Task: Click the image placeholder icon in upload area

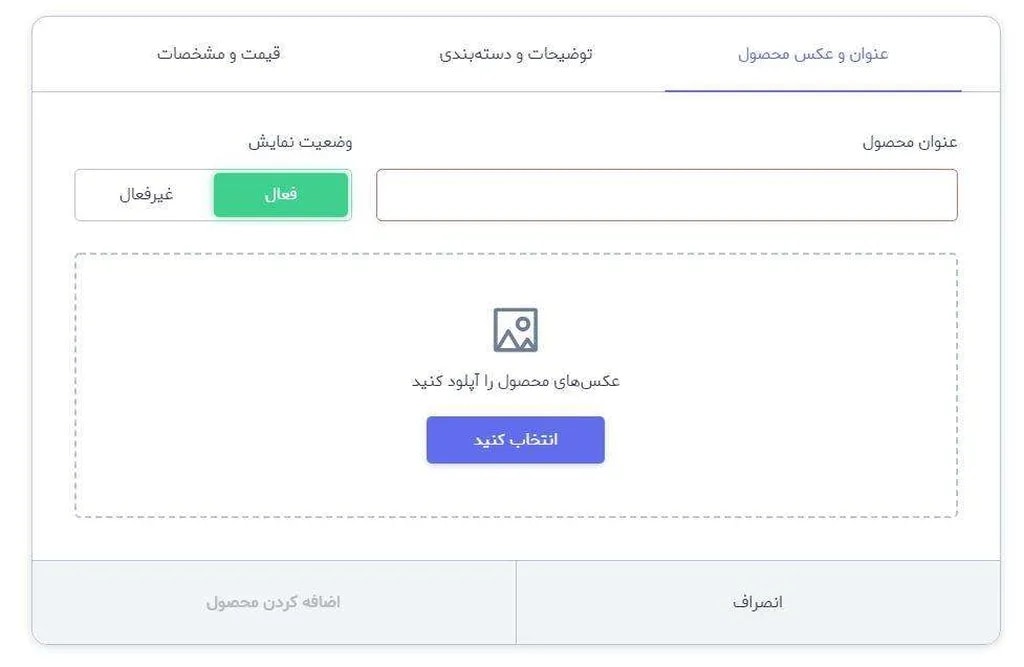Action: click(515, 330)
